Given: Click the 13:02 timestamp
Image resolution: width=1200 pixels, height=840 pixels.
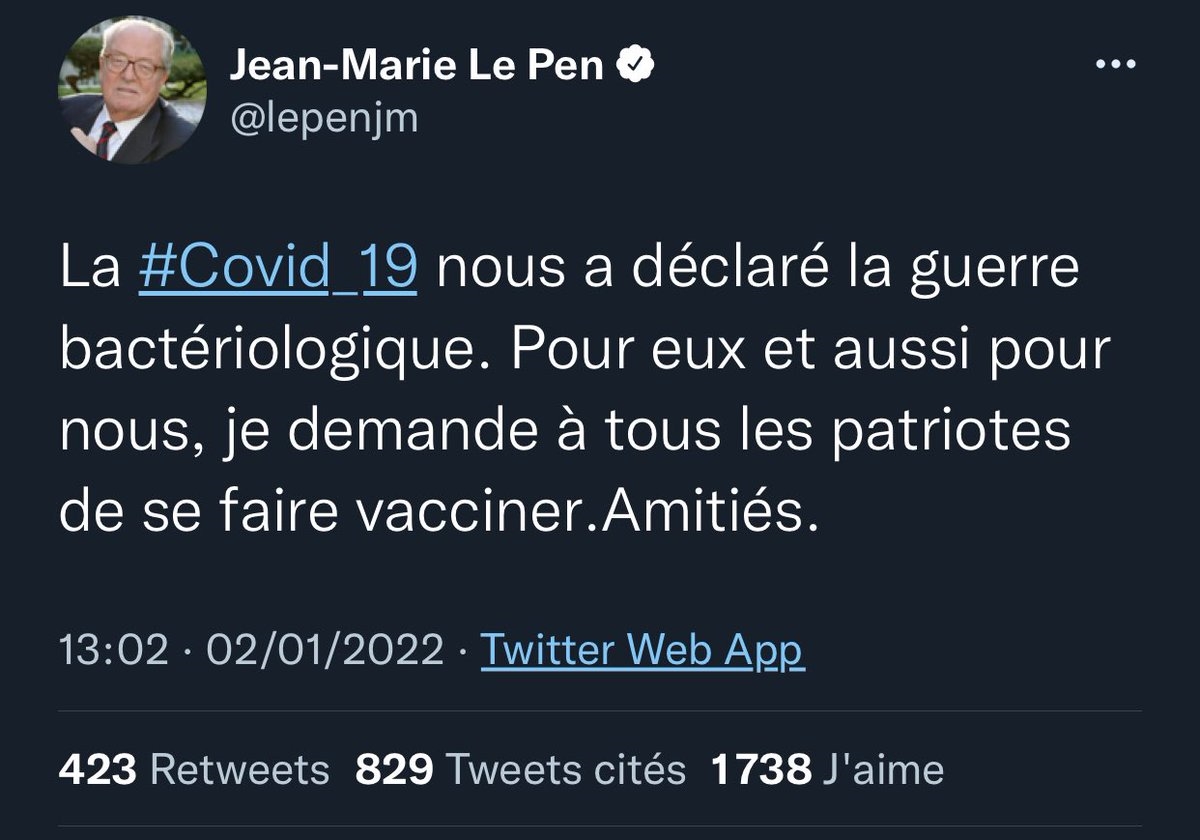Looking at the screenshot, I should (x=113, y=651).
